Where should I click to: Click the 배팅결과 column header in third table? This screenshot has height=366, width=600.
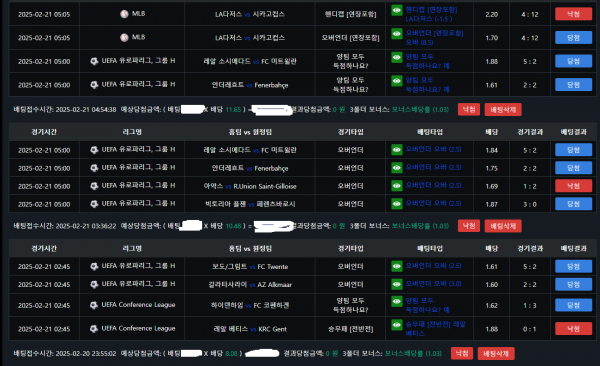click(573, 248)
